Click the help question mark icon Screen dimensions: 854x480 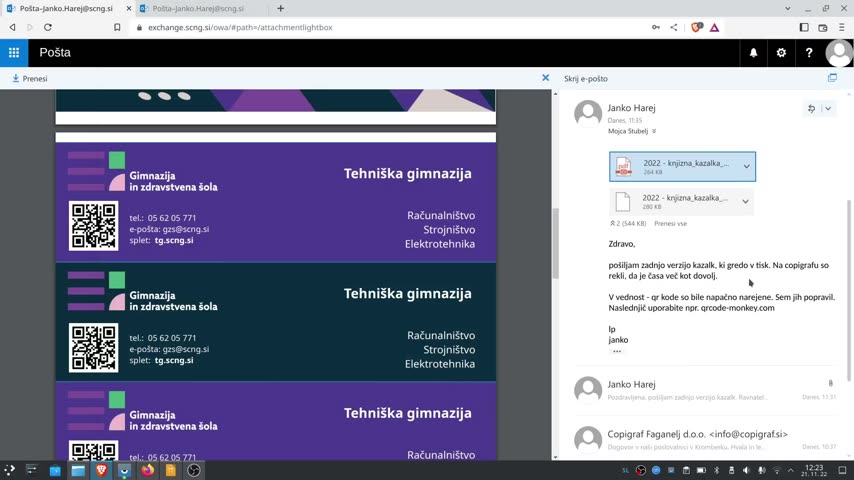click(x=809, y=53)
